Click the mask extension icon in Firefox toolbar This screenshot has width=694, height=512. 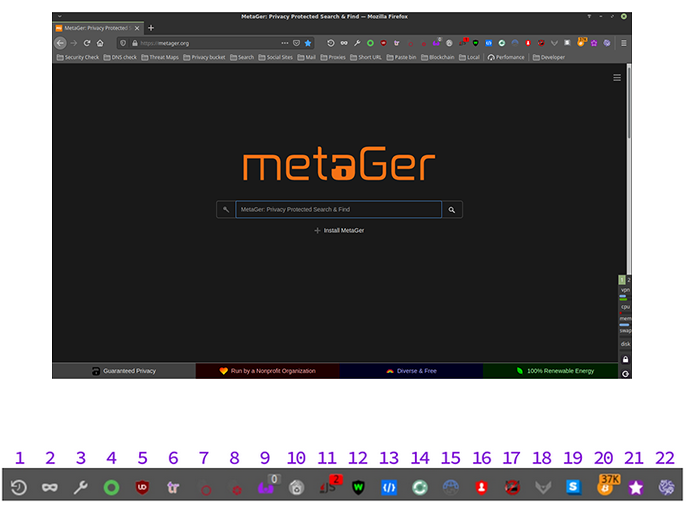tap(344, 43)
